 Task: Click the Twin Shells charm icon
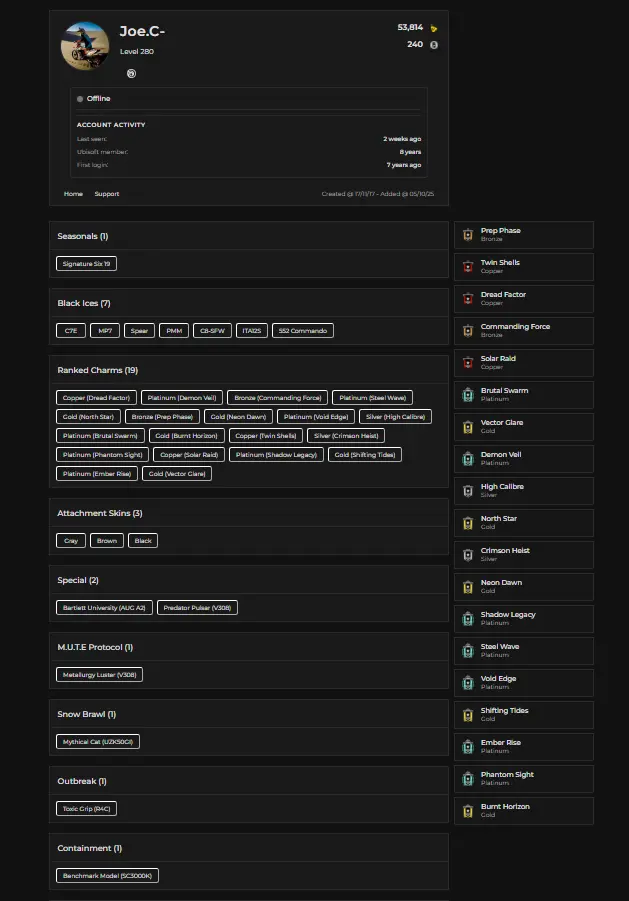(x=468, y=267)
